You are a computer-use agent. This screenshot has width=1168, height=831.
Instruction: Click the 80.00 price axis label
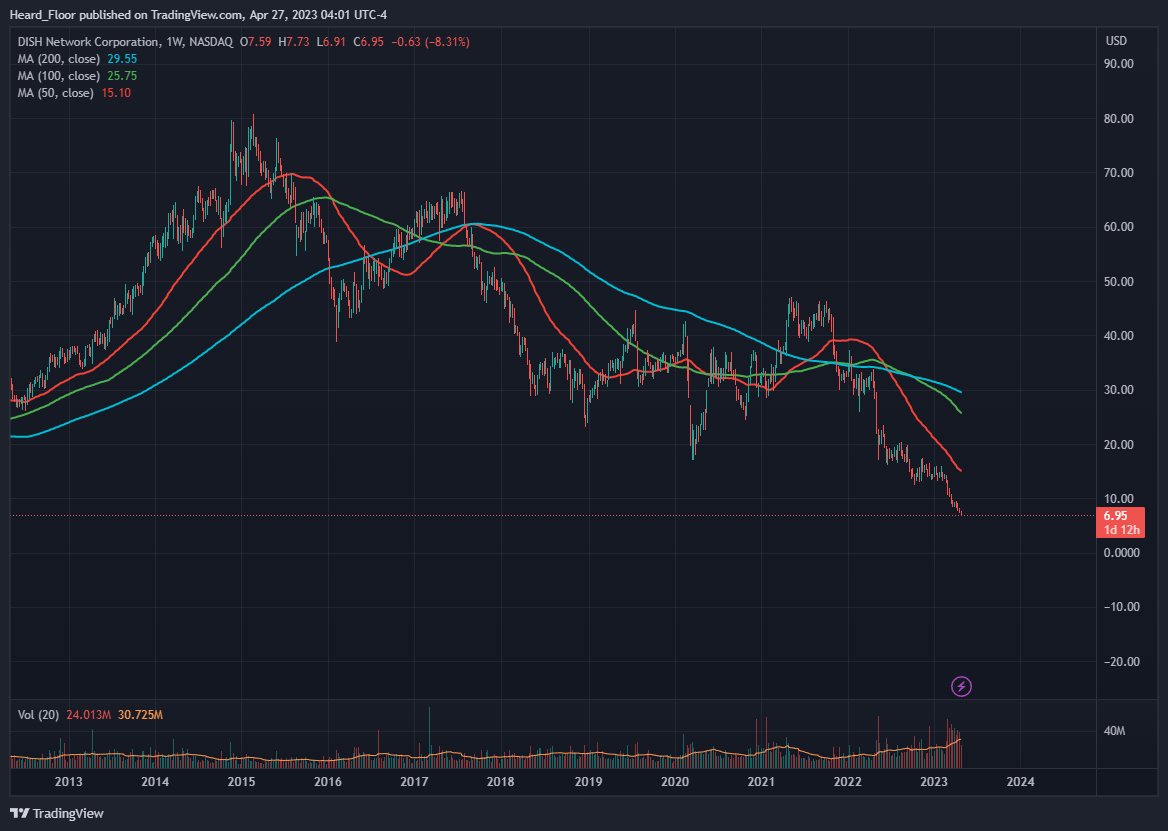(x=1119, y=118)
